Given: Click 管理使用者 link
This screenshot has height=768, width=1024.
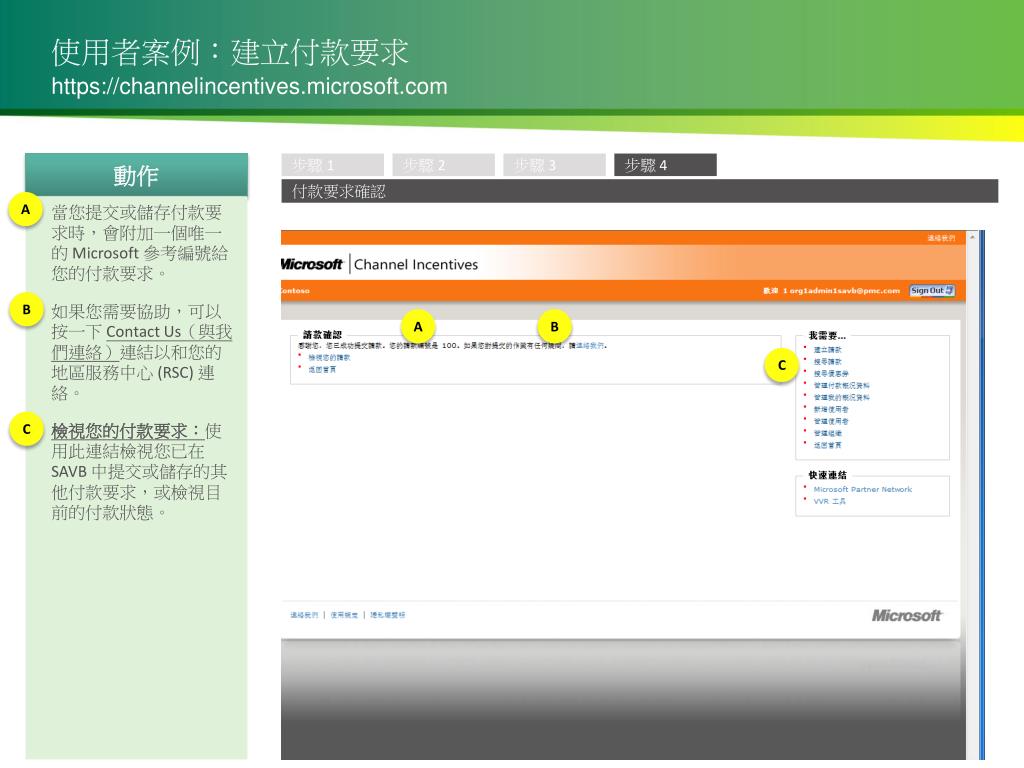Looking at the screenshot, I should (831, 421).
